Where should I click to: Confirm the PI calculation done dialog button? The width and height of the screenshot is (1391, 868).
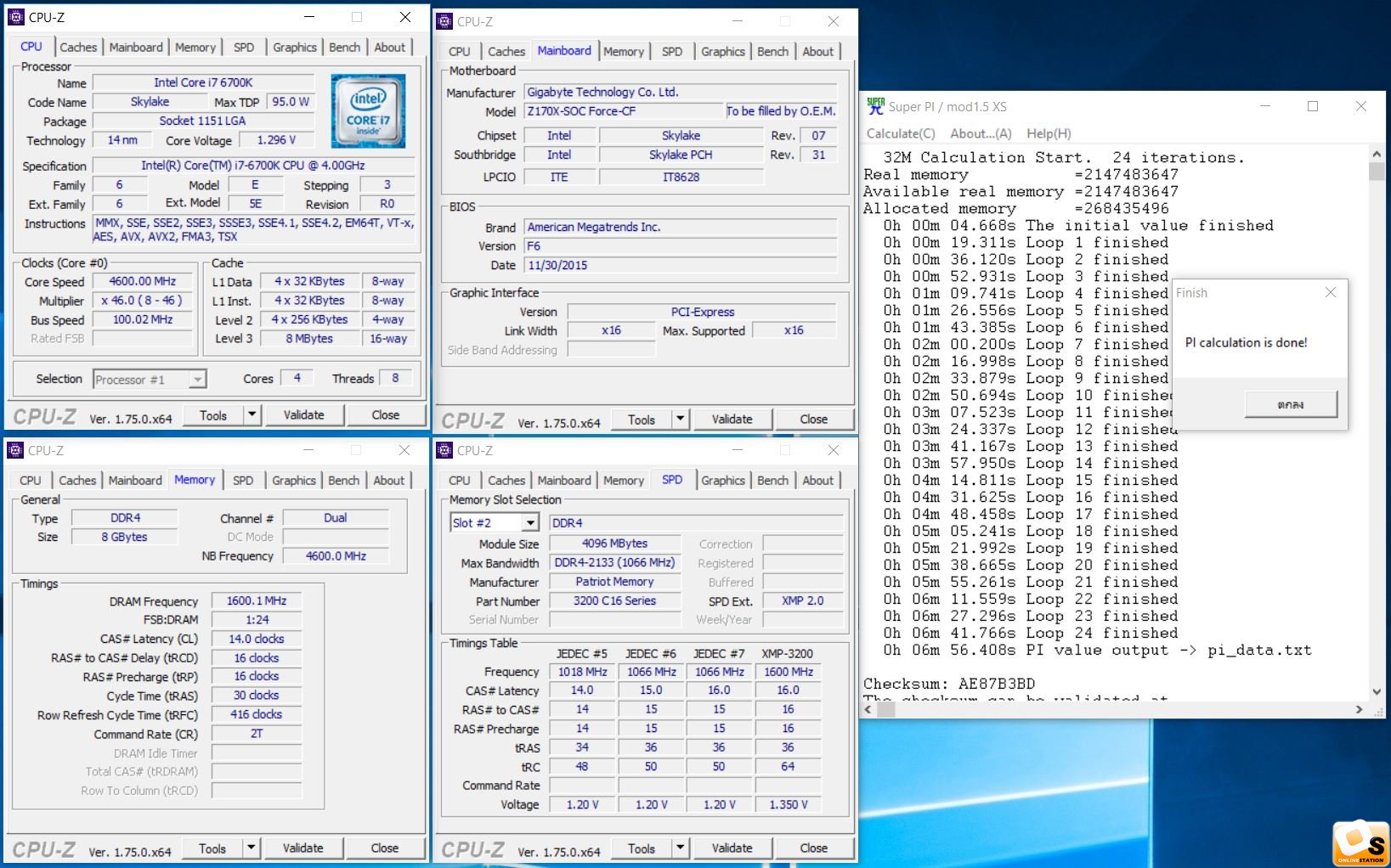click(x=1291, y=404)
